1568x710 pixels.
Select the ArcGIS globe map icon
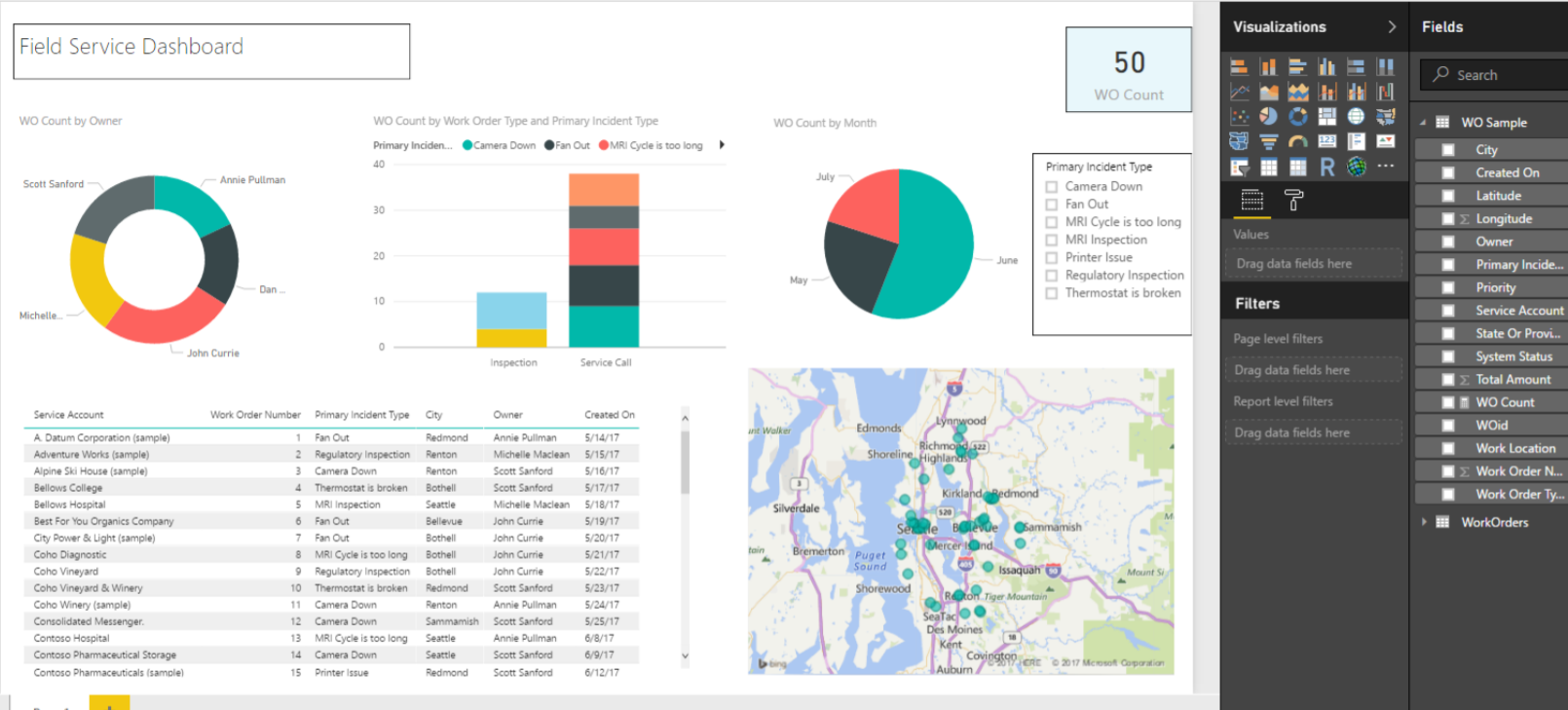(1356, 168)
